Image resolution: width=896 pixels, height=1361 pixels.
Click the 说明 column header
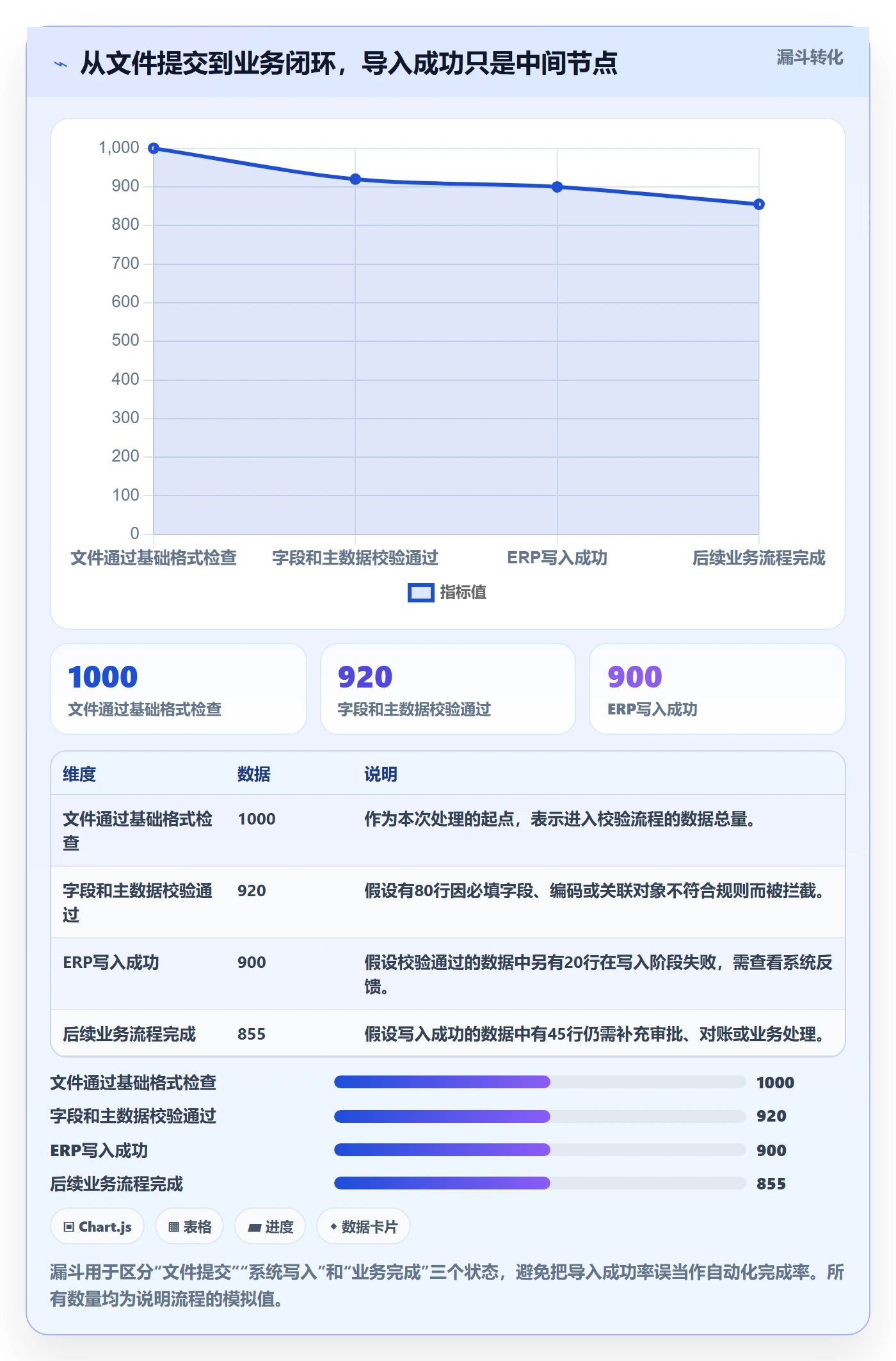pyautogui.click(x=381, y=775)
